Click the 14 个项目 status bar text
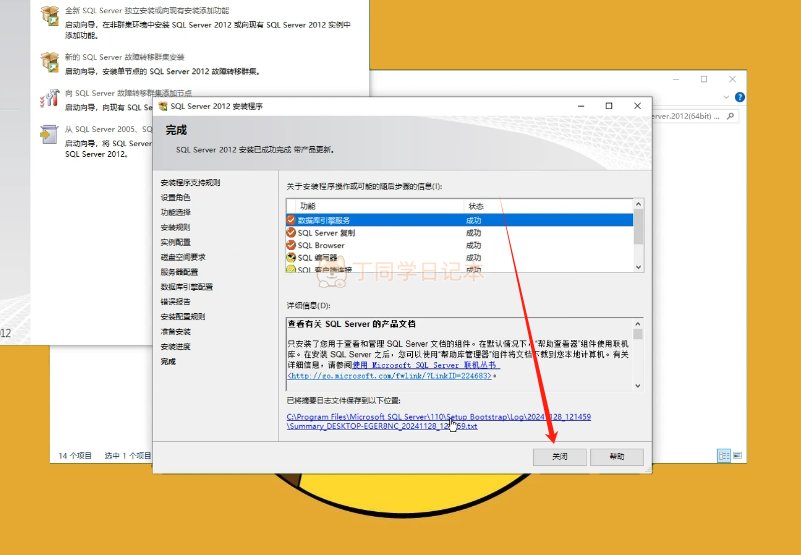The image size is (801, 555). (x=75, y=455)
